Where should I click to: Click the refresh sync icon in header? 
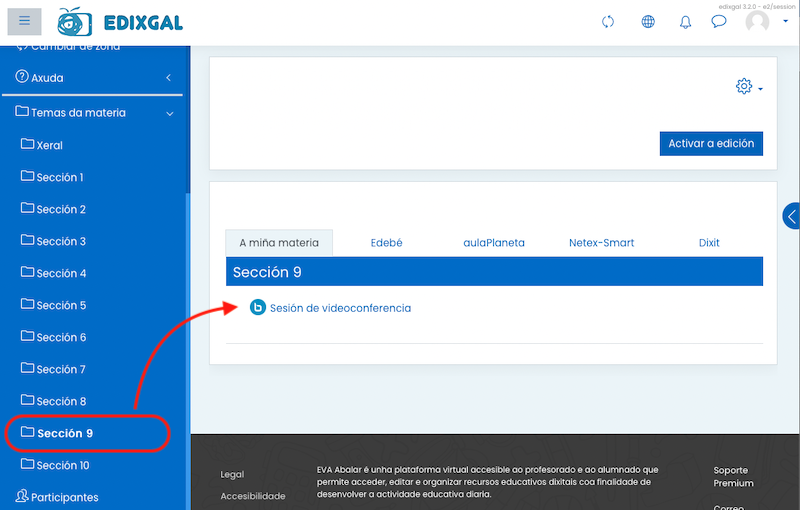[608, 22]
